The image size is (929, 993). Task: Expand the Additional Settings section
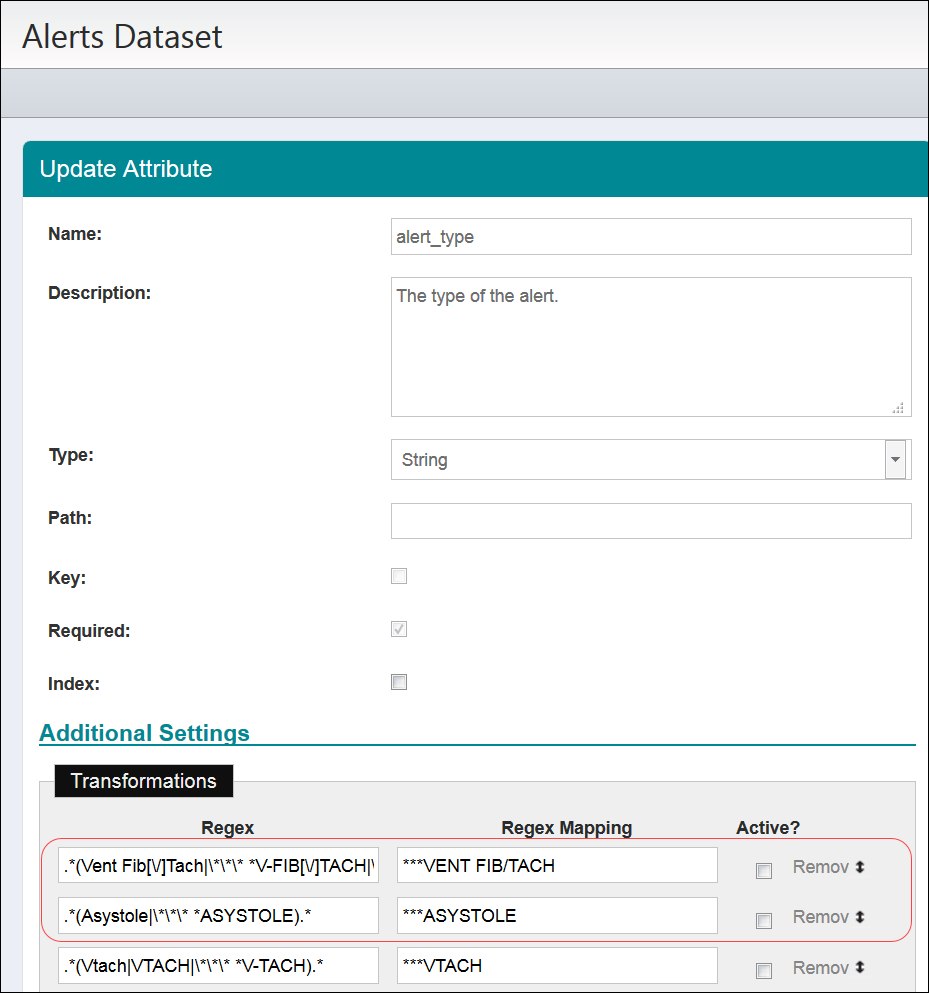(x=144, y=733)
